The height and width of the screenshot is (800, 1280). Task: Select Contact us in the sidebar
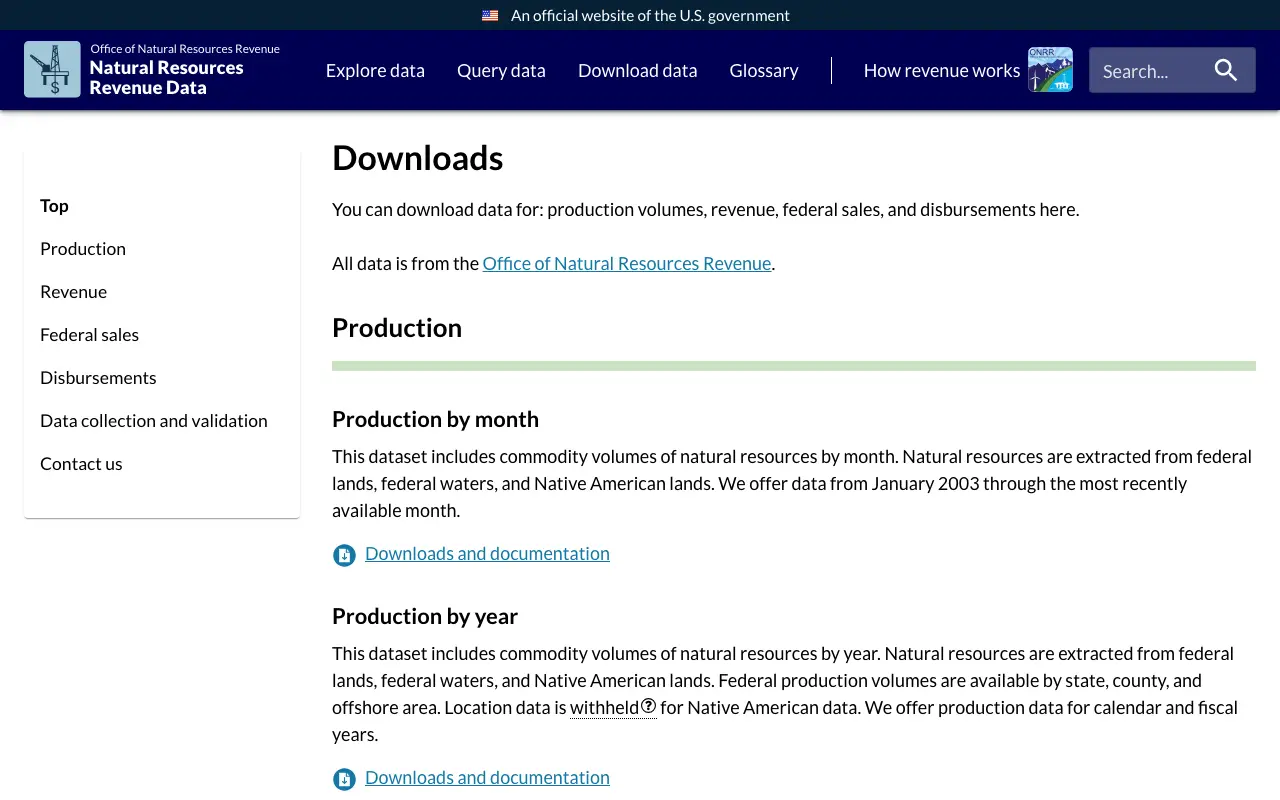click(81, 463)
